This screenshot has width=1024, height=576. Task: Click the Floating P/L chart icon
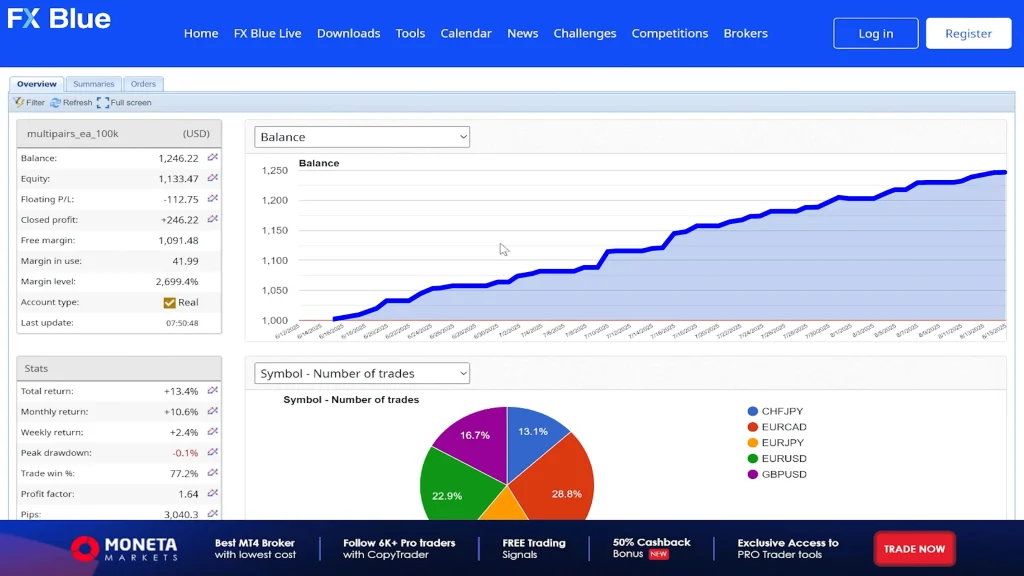pos(212,199)
